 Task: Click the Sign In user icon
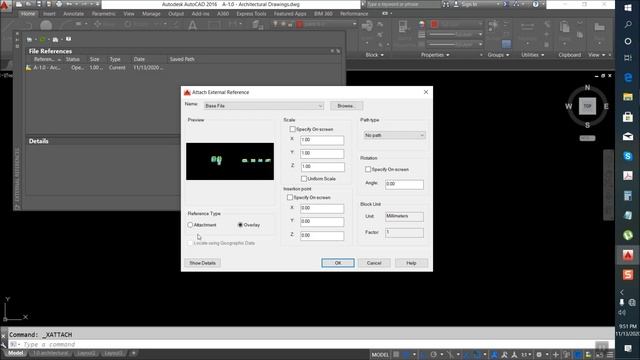[456, 4]
